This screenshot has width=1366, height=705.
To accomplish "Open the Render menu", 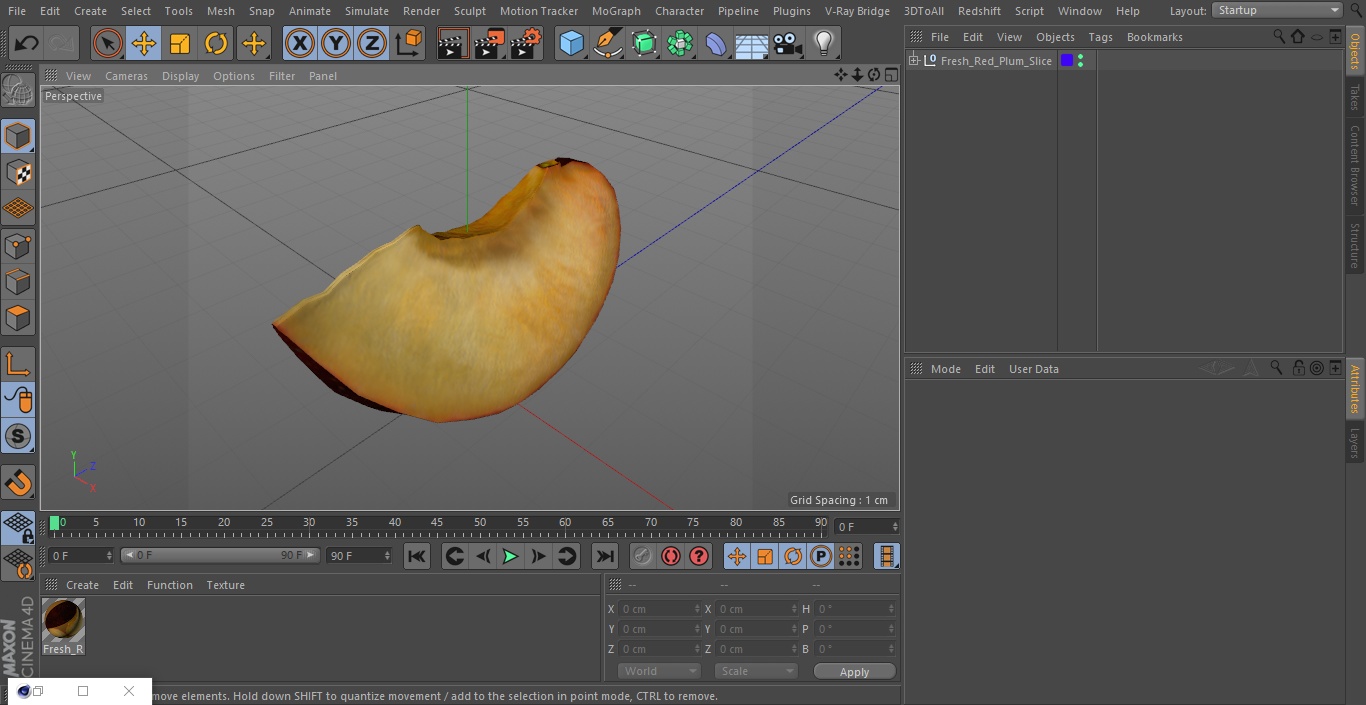I will (x=422, y=11).
